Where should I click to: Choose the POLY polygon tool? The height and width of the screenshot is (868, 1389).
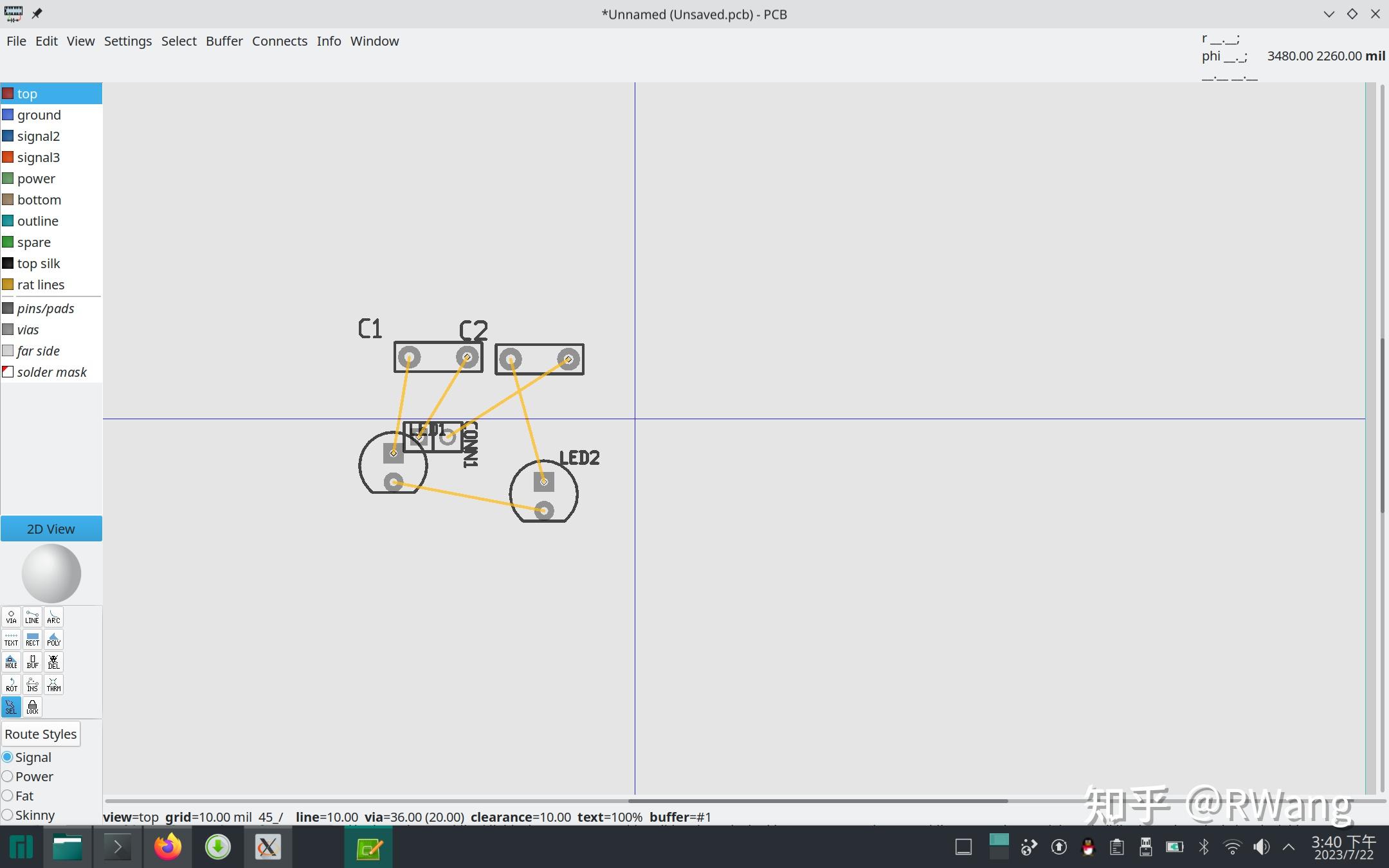[53, 640]
